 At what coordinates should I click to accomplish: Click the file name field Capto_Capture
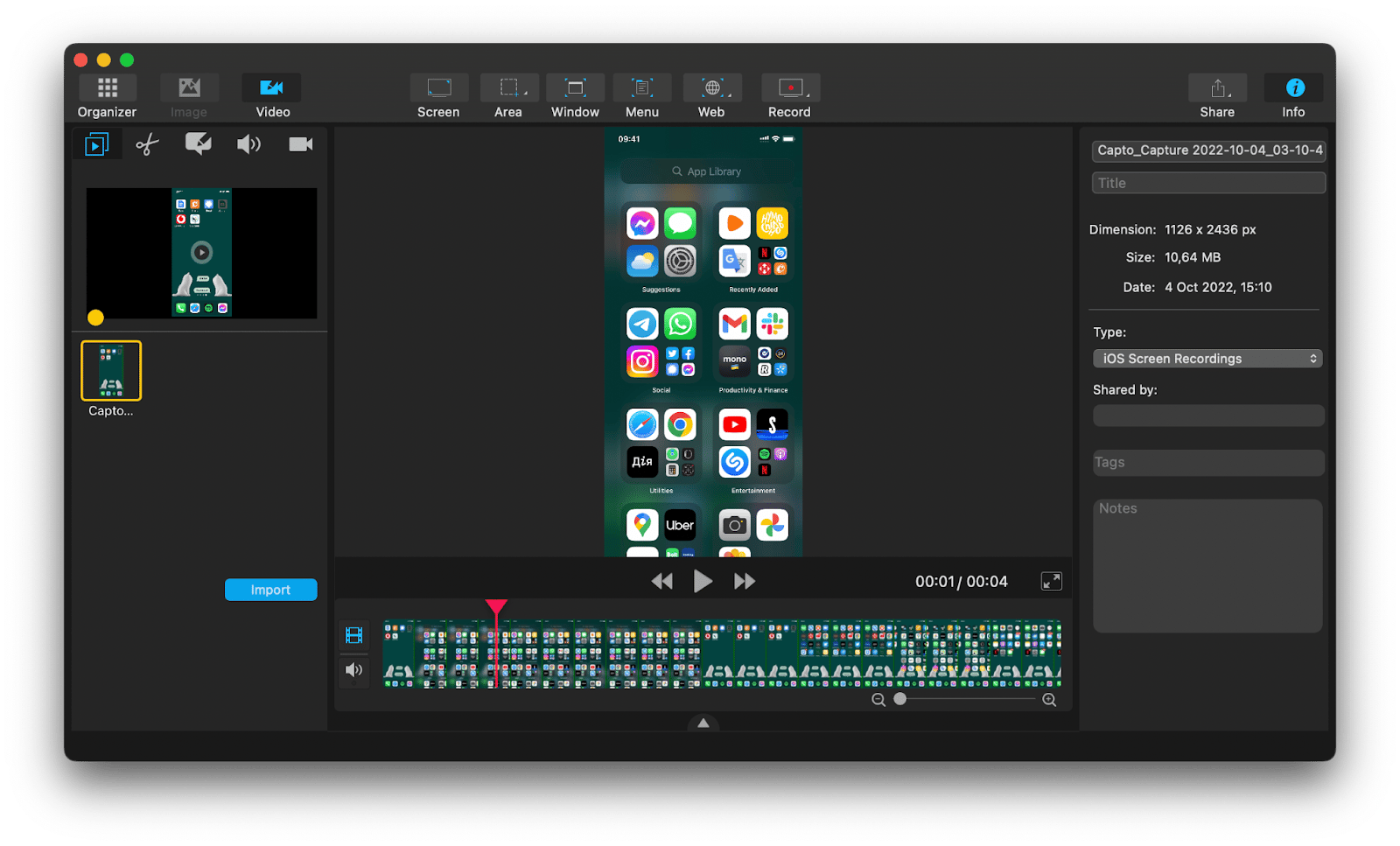tap(1208, 150)
